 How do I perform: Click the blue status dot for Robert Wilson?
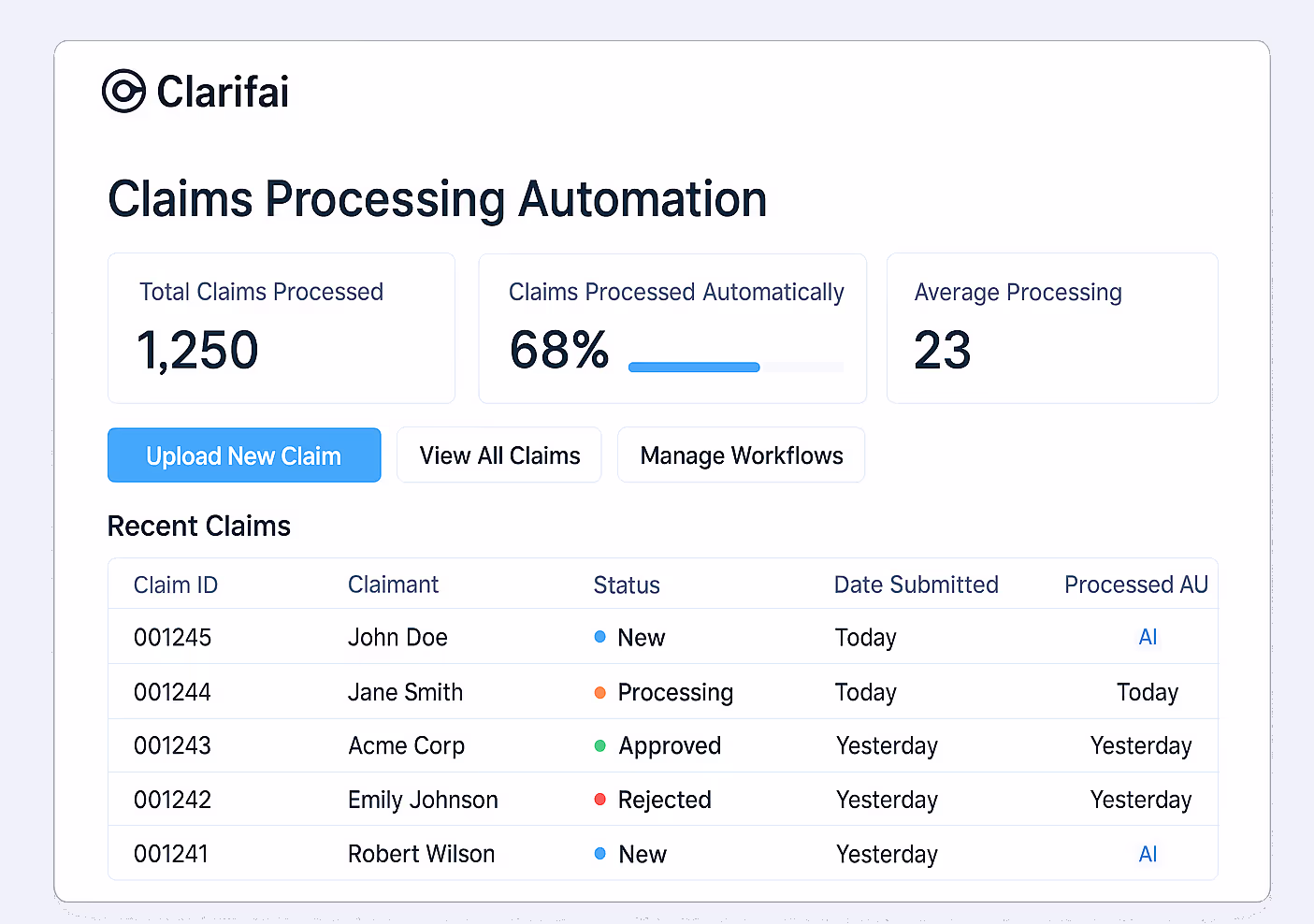(600, 854)
